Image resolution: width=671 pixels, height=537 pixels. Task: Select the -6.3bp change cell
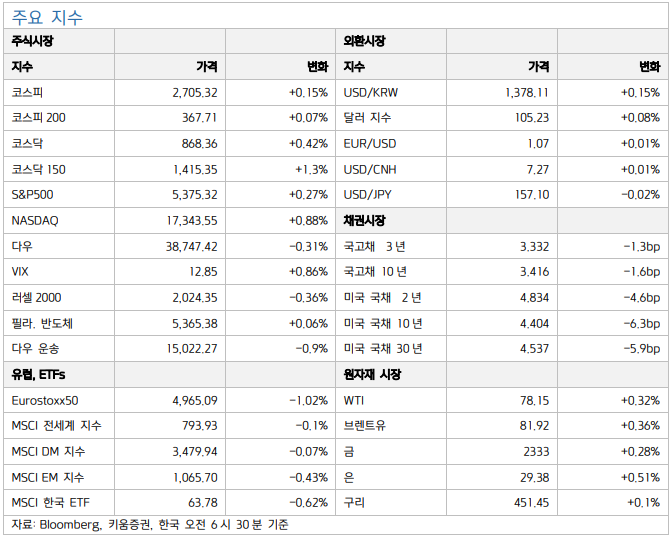(x=641, y=323)
